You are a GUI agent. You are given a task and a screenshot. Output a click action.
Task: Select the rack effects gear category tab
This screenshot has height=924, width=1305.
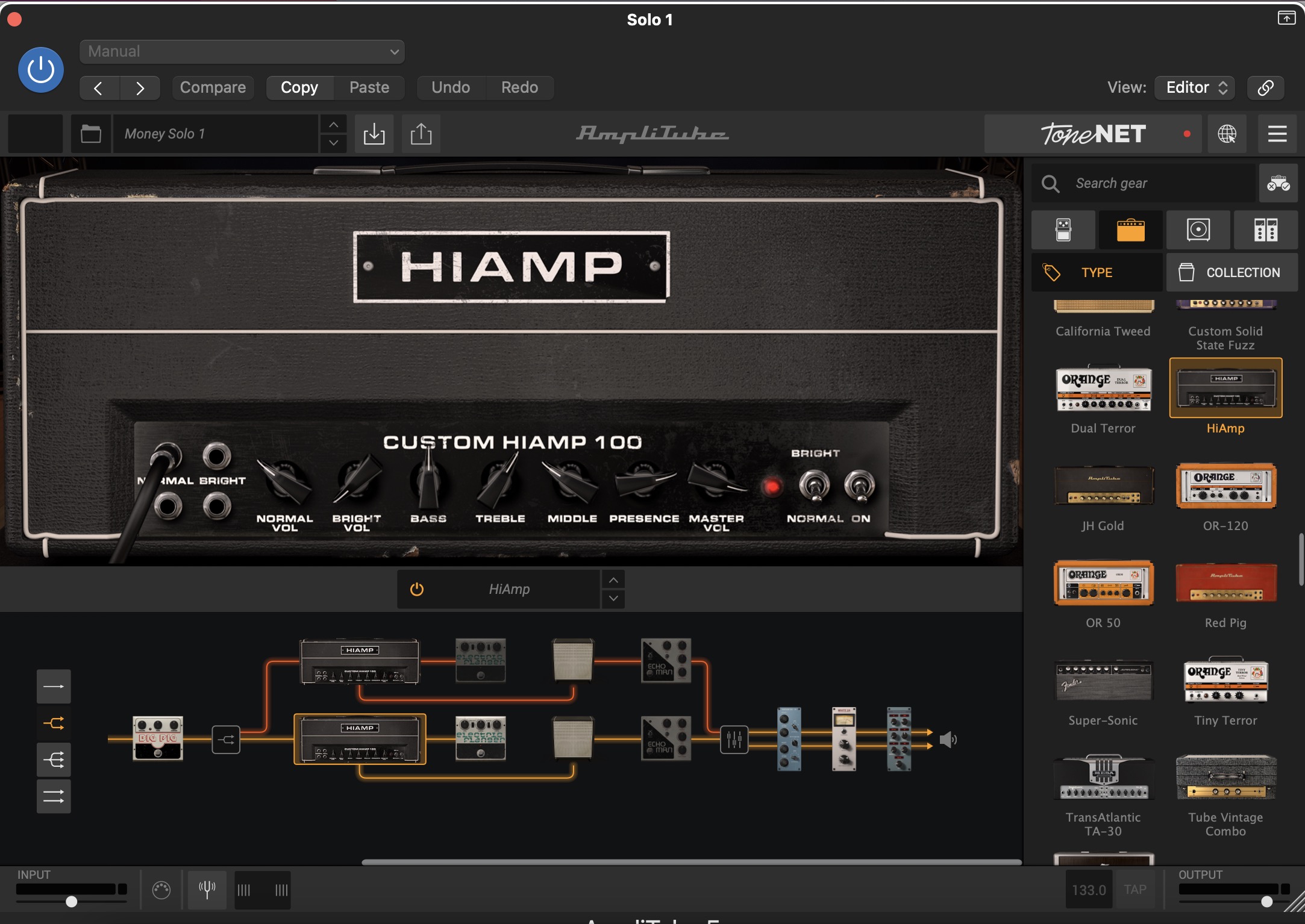pyautogui.click(x=1266, y=230)
